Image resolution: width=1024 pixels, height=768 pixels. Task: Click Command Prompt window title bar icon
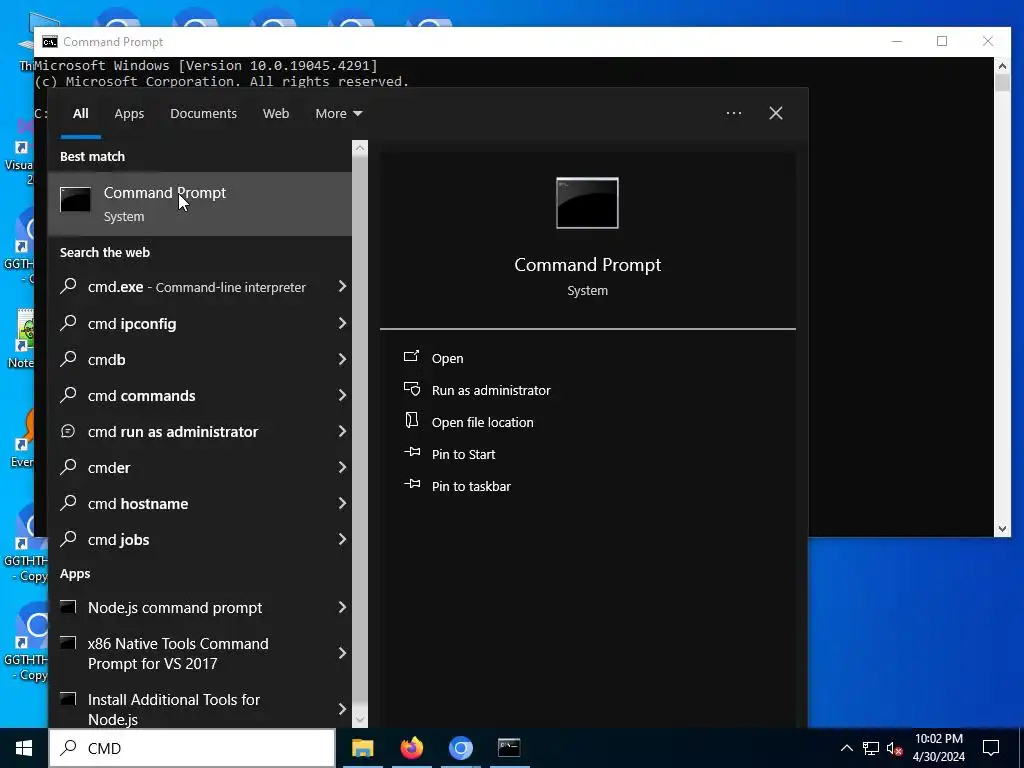pyautogui.click(x=50, y=42)
